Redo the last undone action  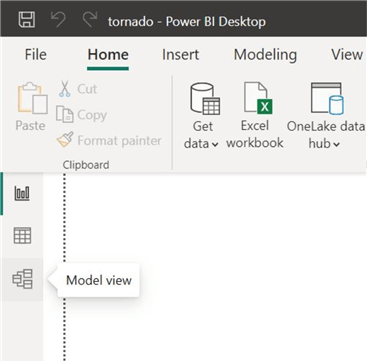tap(90, 20)
